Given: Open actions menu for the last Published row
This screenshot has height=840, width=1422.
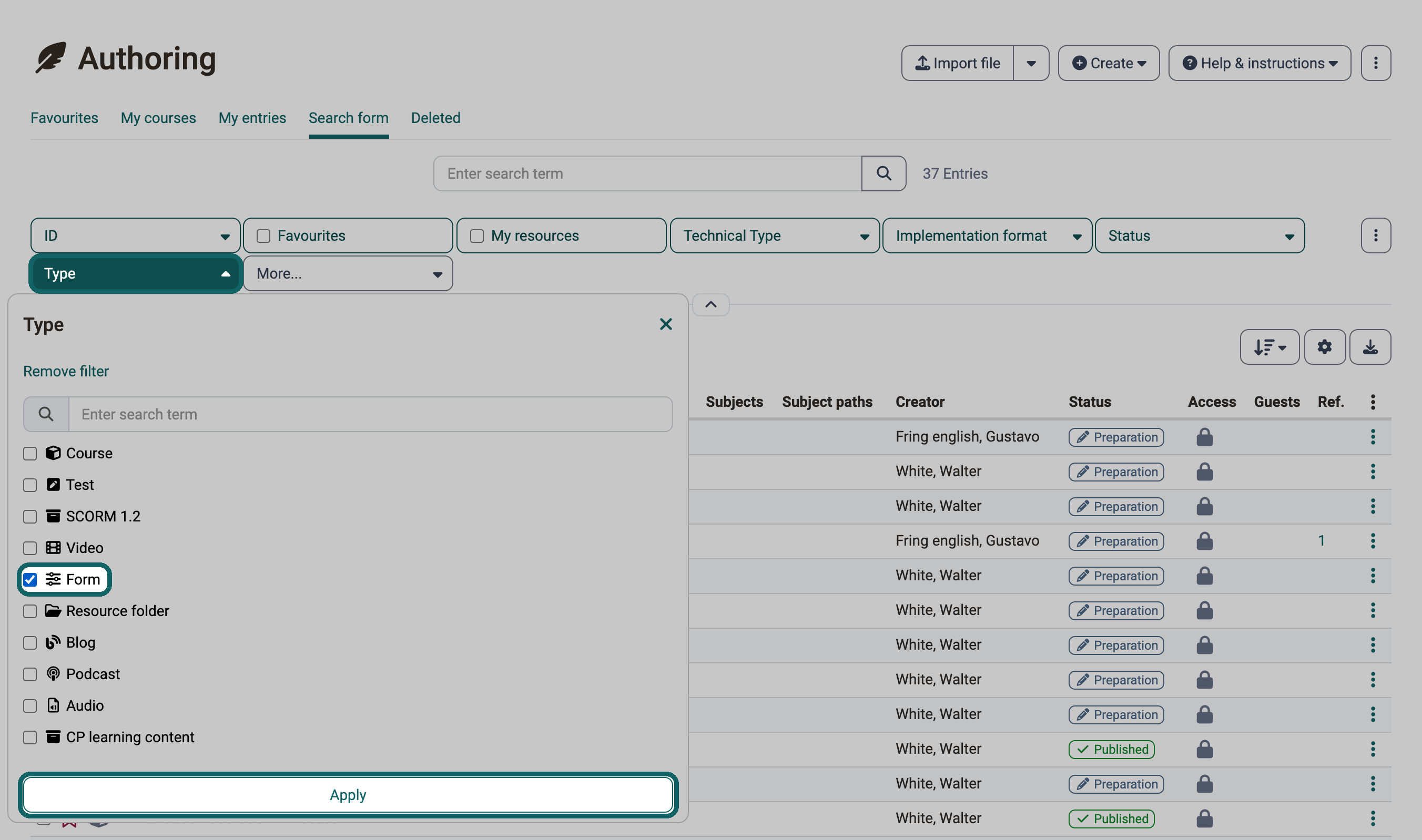Looking at the screenshot, I should [1373, 818].
